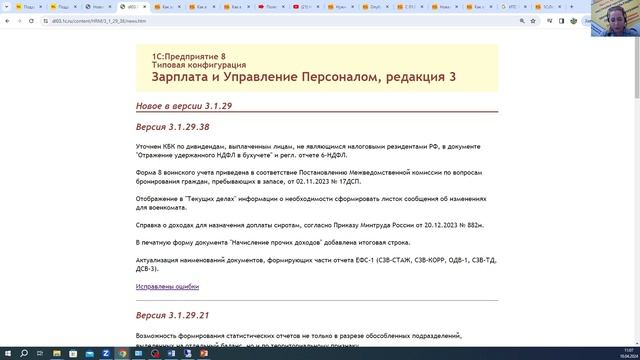Click heading "Новое в версии 3.1.29"
The image size is (640, 360).
(184, 106)
